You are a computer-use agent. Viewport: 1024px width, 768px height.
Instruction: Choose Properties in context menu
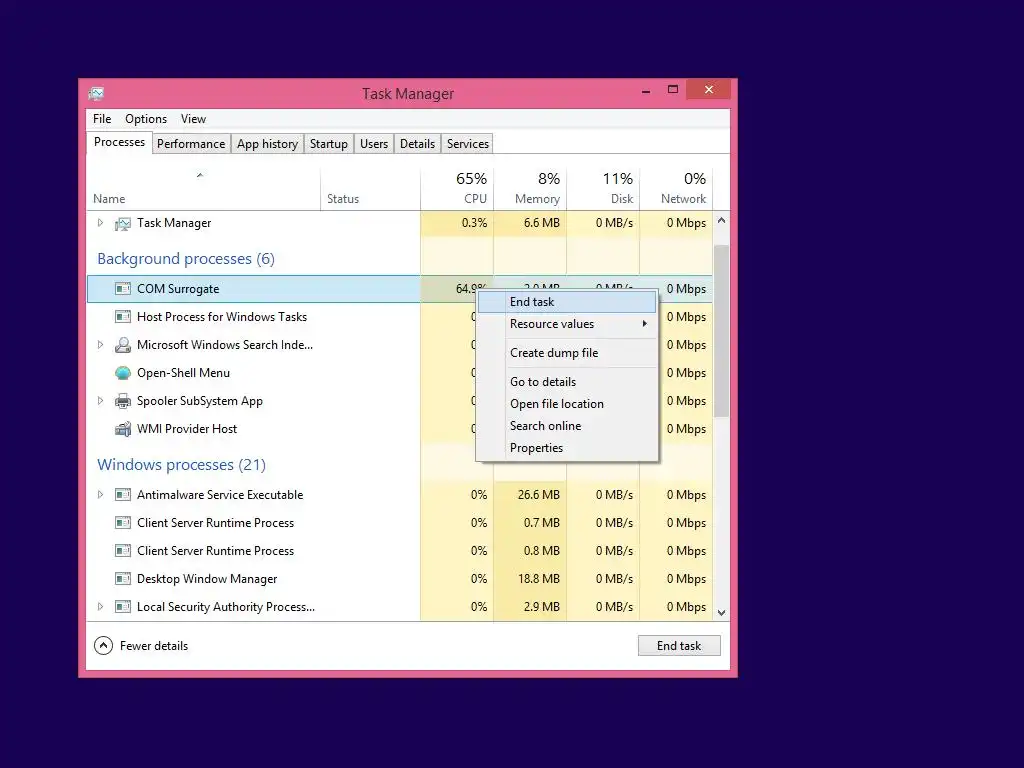click(x=567, y=448)
